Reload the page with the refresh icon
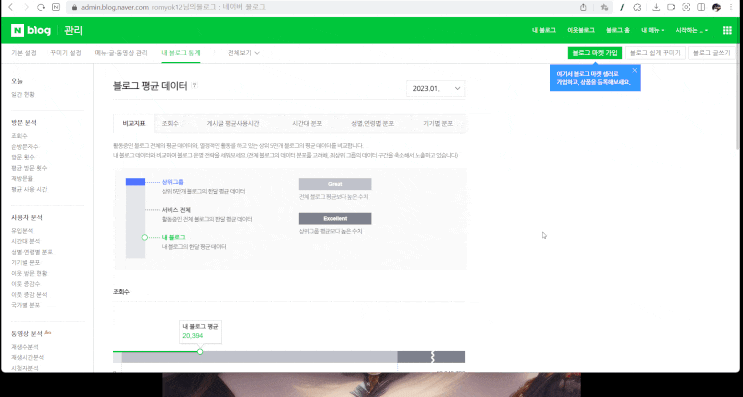The width and height of the screenshot is (743, 397). (x=41, y=7)
